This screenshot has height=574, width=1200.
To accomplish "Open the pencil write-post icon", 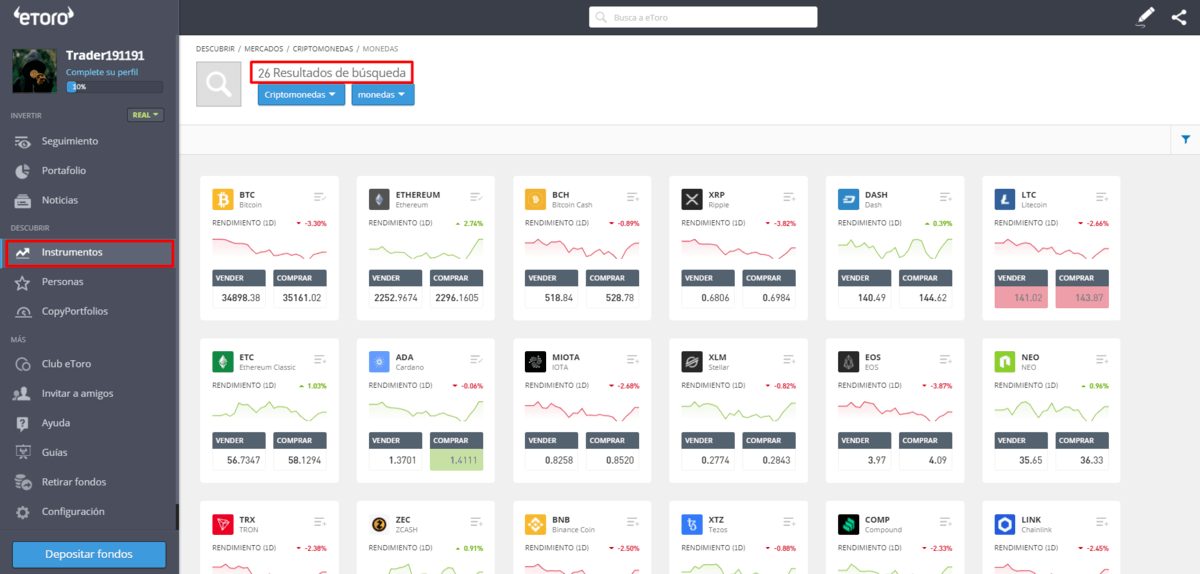I will coord(1146,16).
